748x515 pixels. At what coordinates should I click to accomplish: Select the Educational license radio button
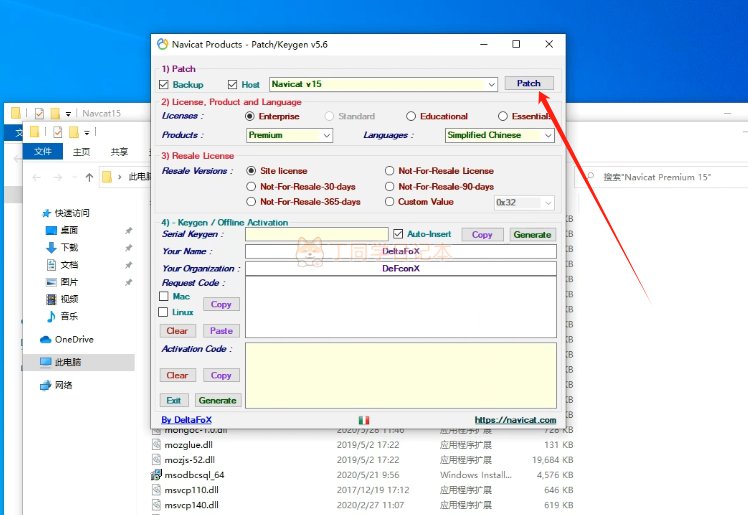[410, 116]
